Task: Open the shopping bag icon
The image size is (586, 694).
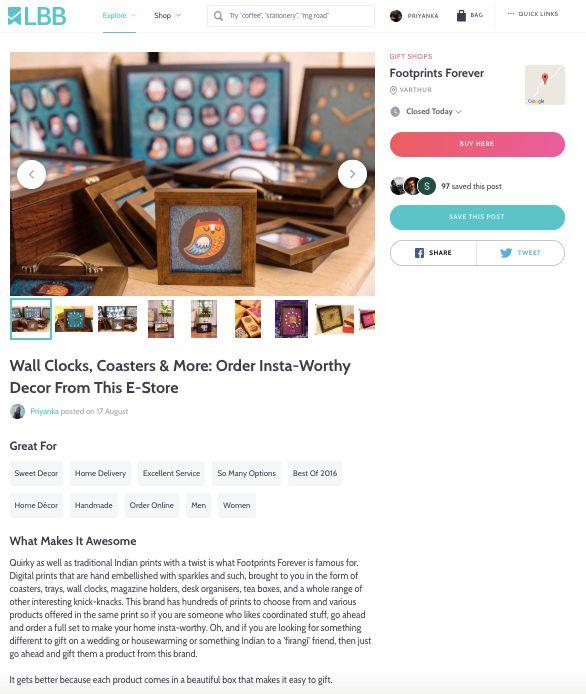Action: pos(461,15)
